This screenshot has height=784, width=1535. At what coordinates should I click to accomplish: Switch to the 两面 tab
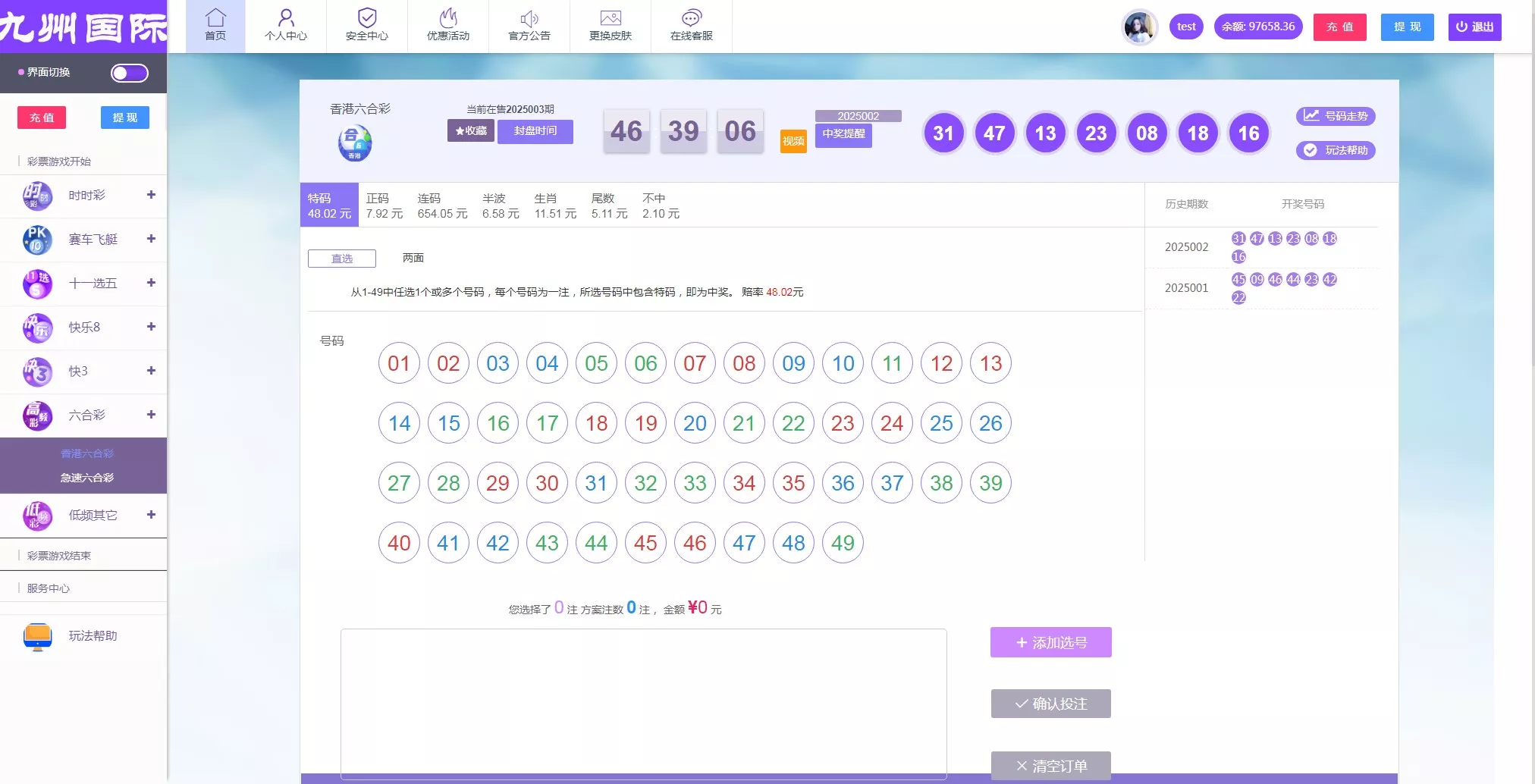[413, 258]
